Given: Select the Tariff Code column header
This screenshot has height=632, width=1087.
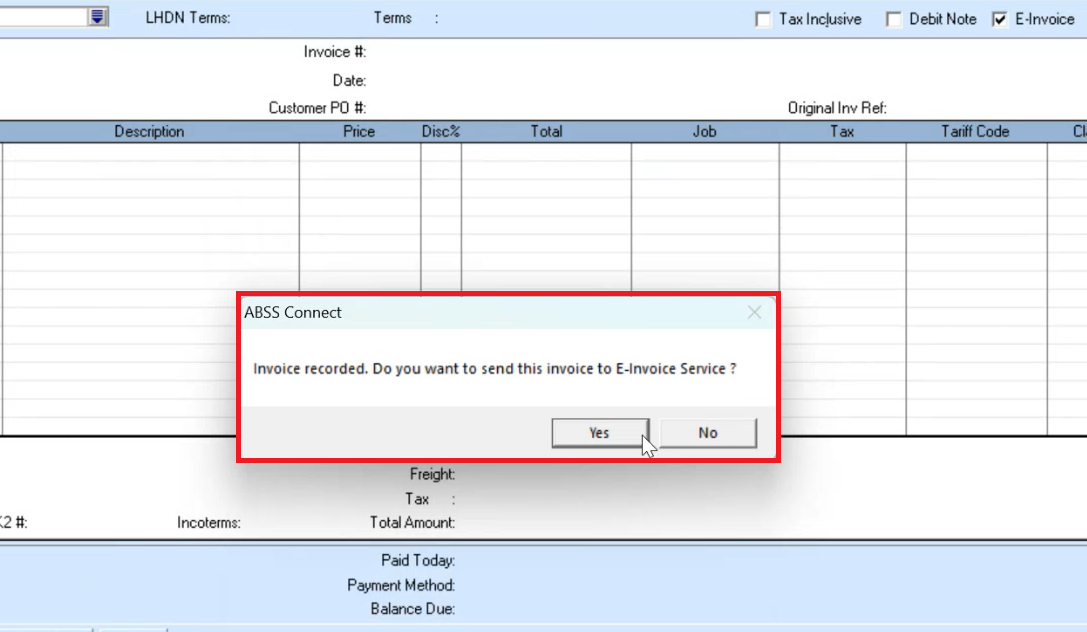Looking at the screenshot, I should pyautogui.click(x=975, y=132).
